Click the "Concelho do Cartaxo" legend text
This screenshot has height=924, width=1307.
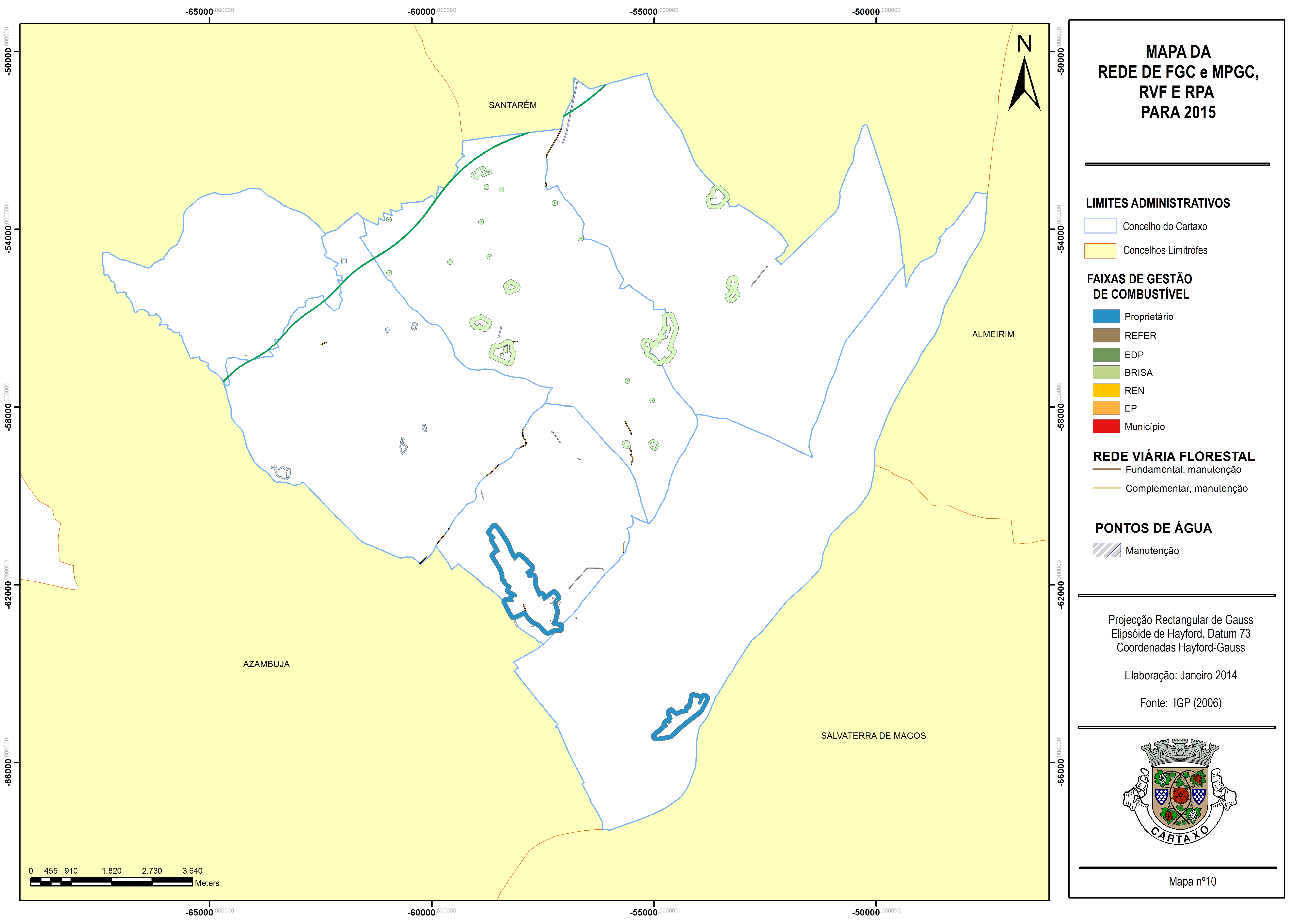pos(1165,227)
